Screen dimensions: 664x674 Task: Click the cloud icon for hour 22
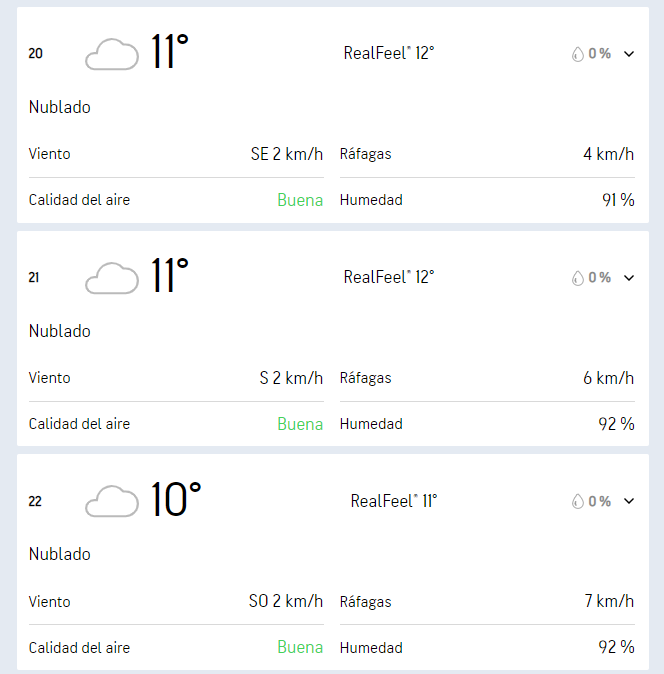112,501
